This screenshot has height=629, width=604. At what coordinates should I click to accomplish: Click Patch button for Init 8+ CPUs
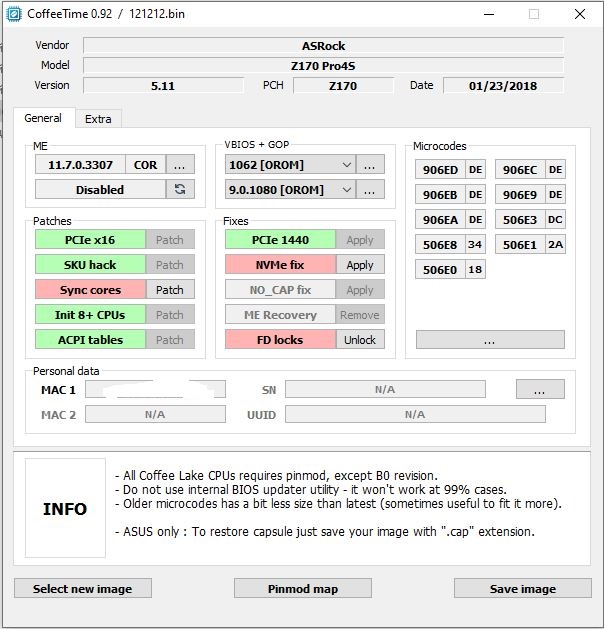170,314
